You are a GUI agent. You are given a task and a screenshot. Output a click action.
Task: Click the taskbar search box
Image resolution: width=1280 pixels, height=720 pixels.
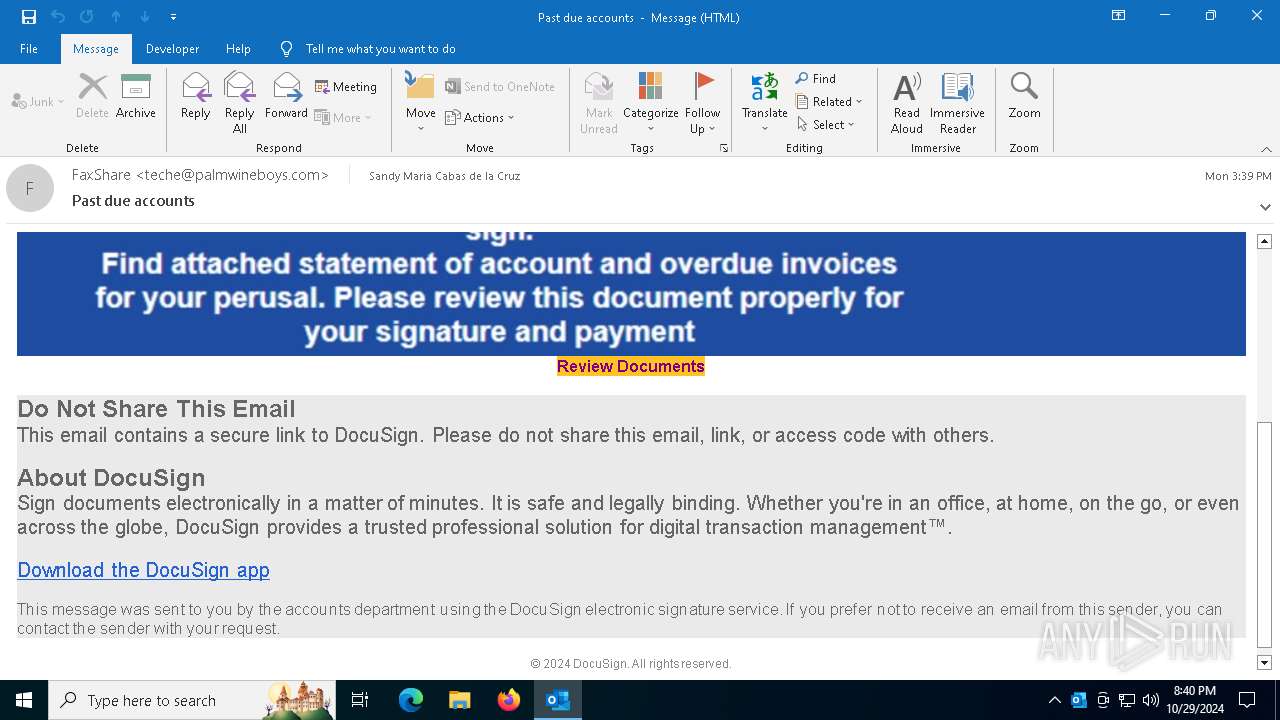pyautogui.click(x=193, y=700)
